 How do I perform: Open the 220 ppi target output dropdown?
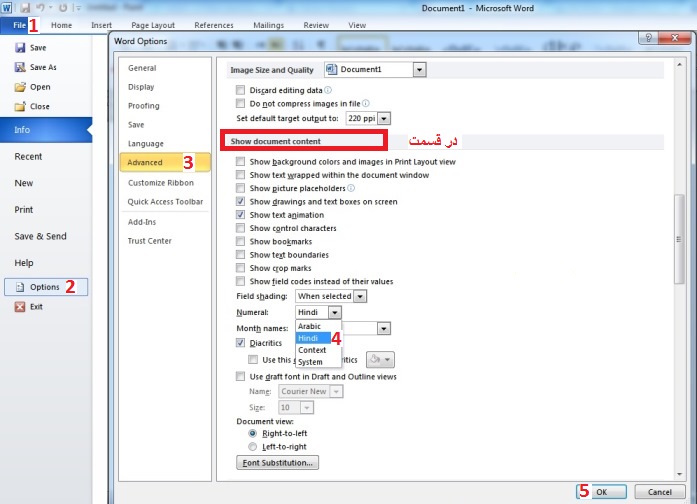(384, 119)
